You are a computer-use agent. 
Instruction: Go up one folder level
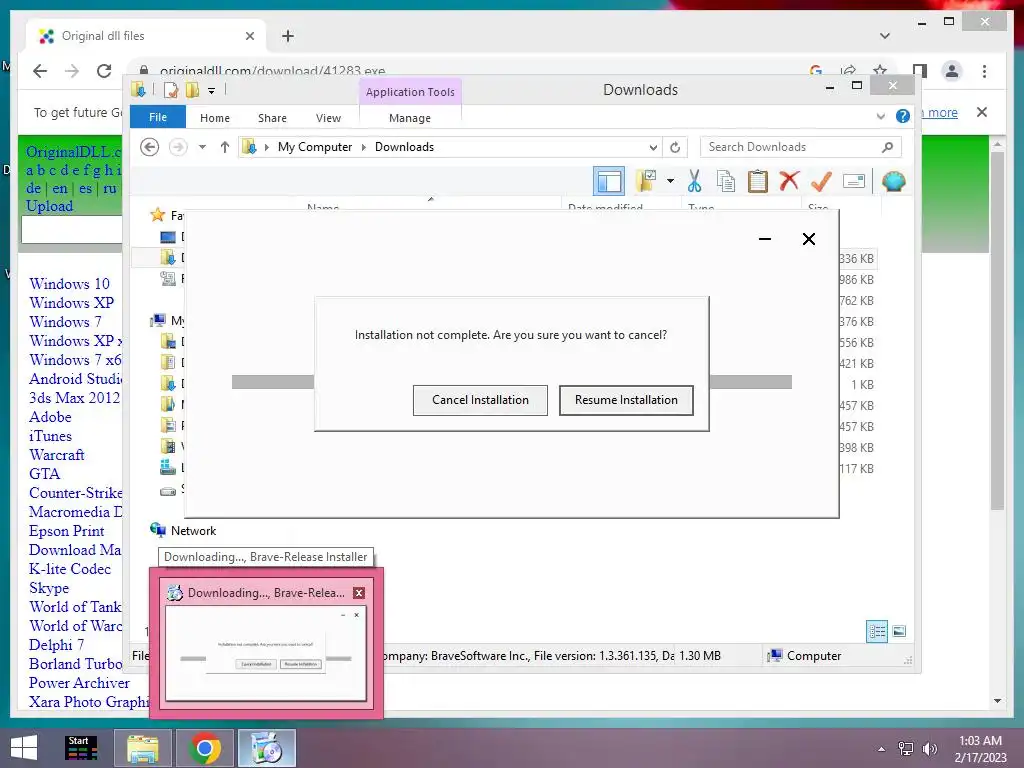(x=225, y=147)
